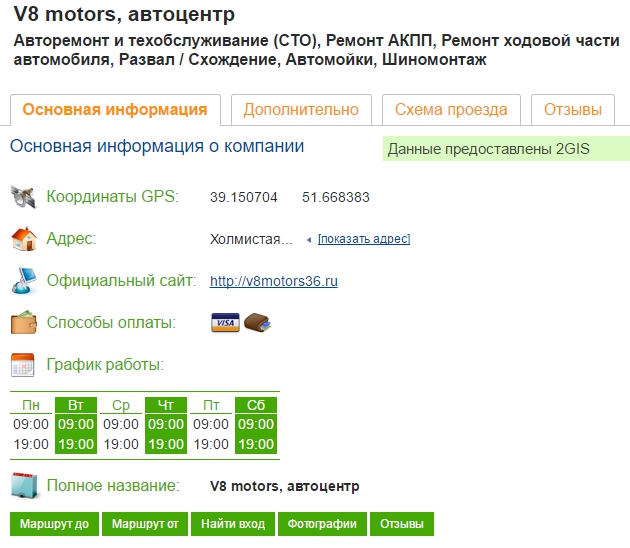Click the Пн day header in schedule
630x548 pixels.
point(31,405)
